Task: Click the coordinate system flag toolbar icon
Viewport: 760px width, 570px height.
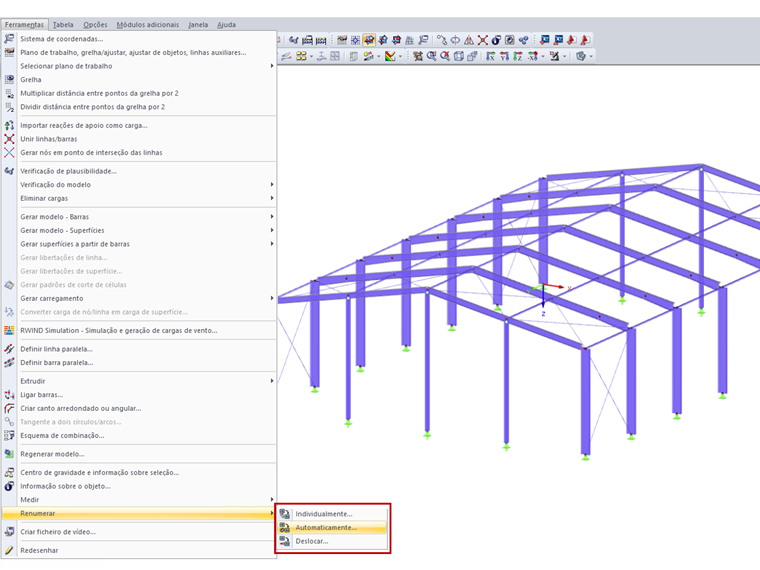Action: point(423,40)
